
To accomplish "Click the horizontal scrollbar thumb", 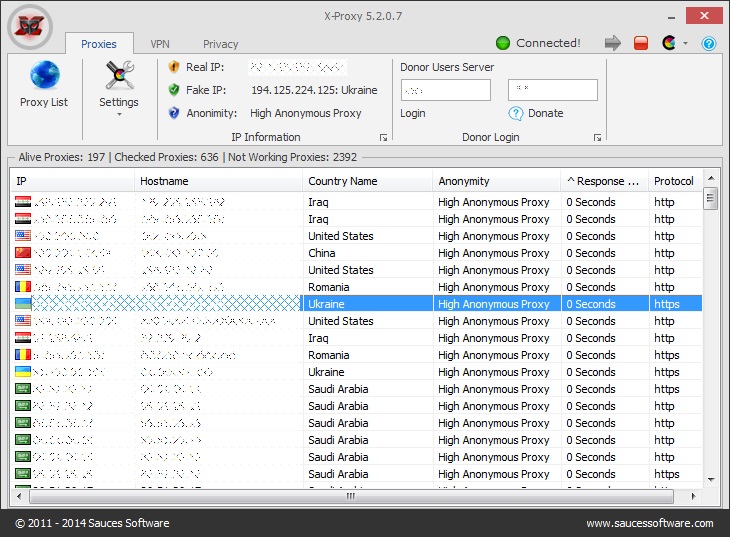I will click(x=350, y=495).
